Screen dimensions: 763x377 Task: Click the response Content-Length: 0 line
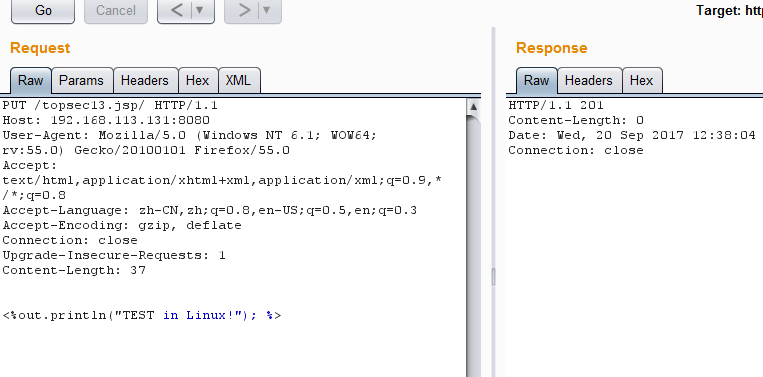pos(576,120)
